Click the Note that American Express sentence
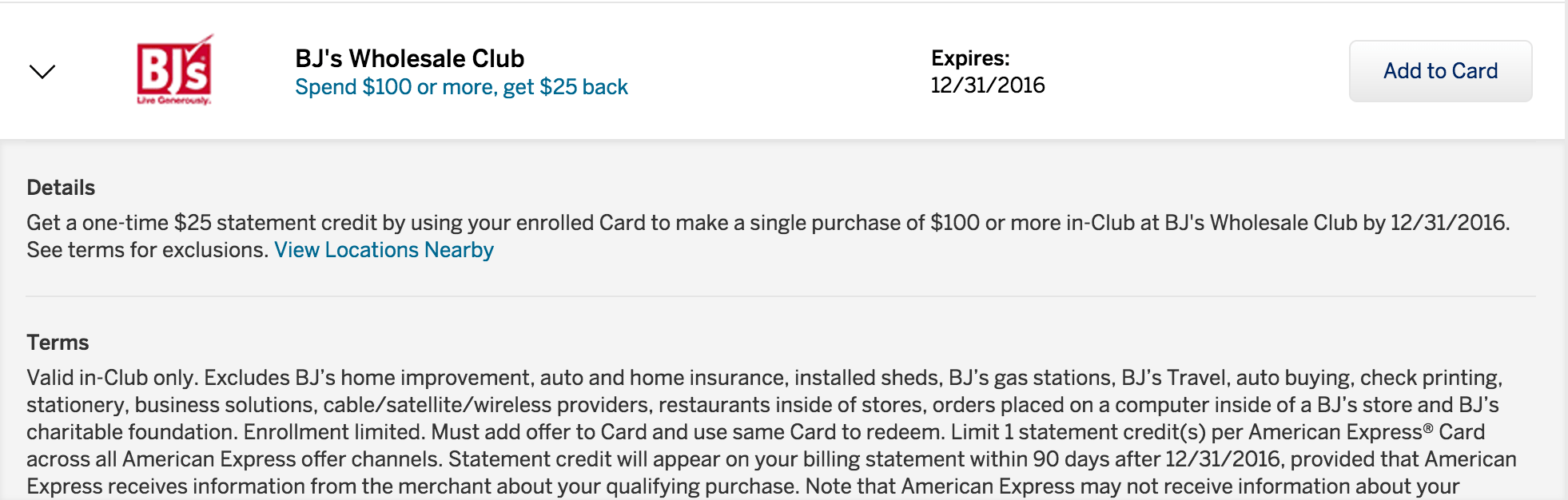This screenshot has width=1568, height=500. (1132, 486)
